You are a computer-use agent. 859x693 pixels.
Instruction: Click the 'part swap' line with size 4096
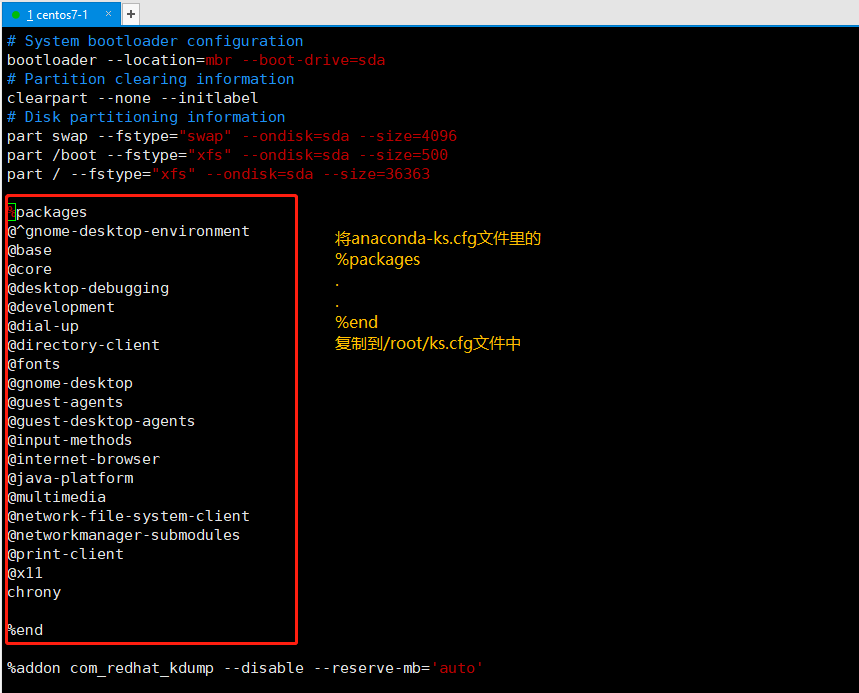pos(232,136)
